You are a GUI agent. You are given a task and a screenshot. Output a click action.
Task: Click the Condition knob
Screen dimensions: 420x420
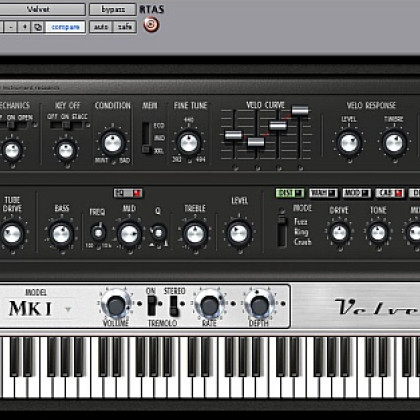pos(113,143)
